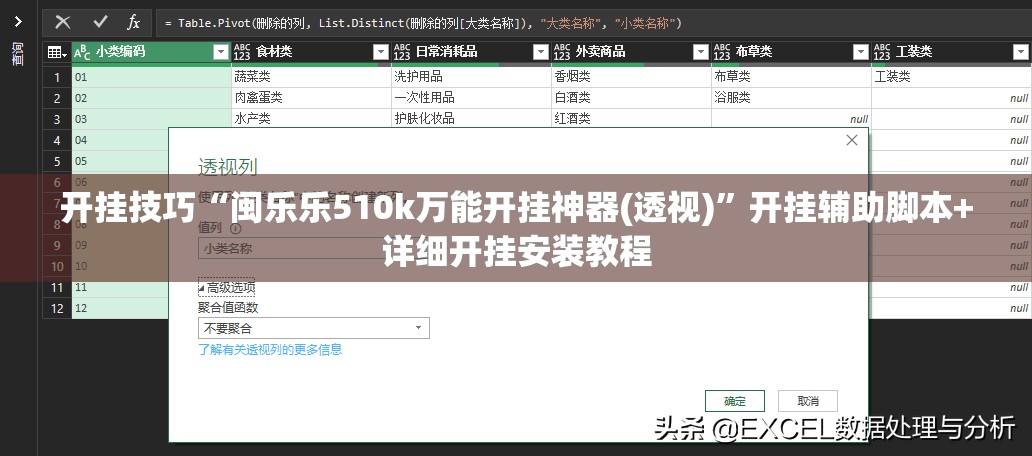Image resolution: width=1032 pixels, height=456 pixels.
Task: Select cell 肉禽蛋类 in row 2
Action: [311, 98]
